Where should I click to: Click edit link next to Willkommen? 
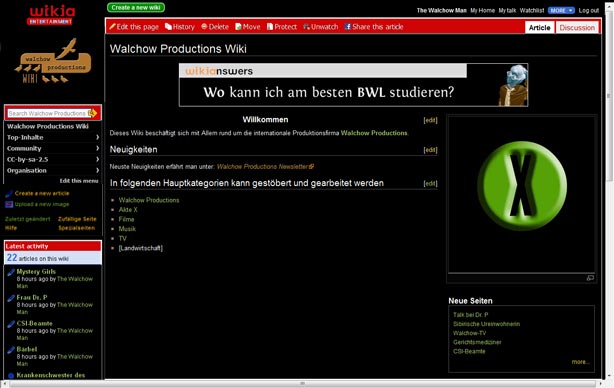tap(430, 120)
